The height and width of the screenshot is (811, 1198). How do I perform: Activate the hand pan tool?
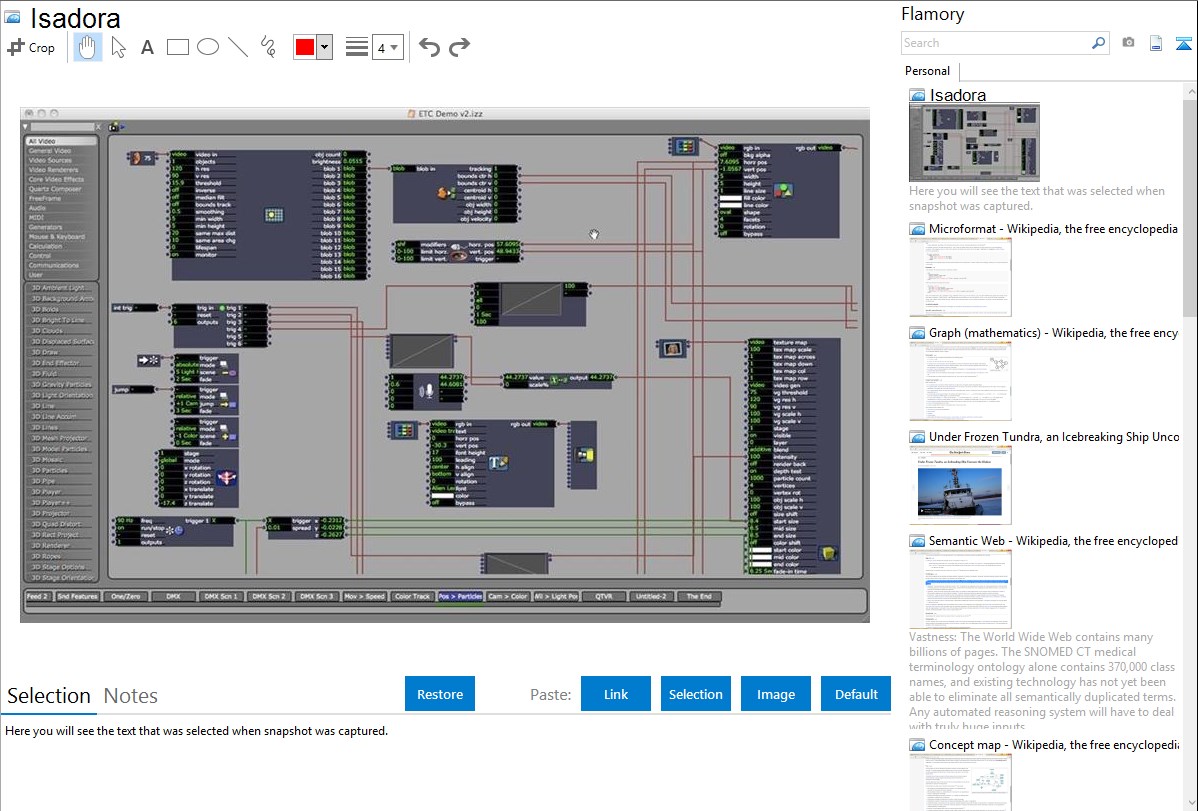coord(88,47)
